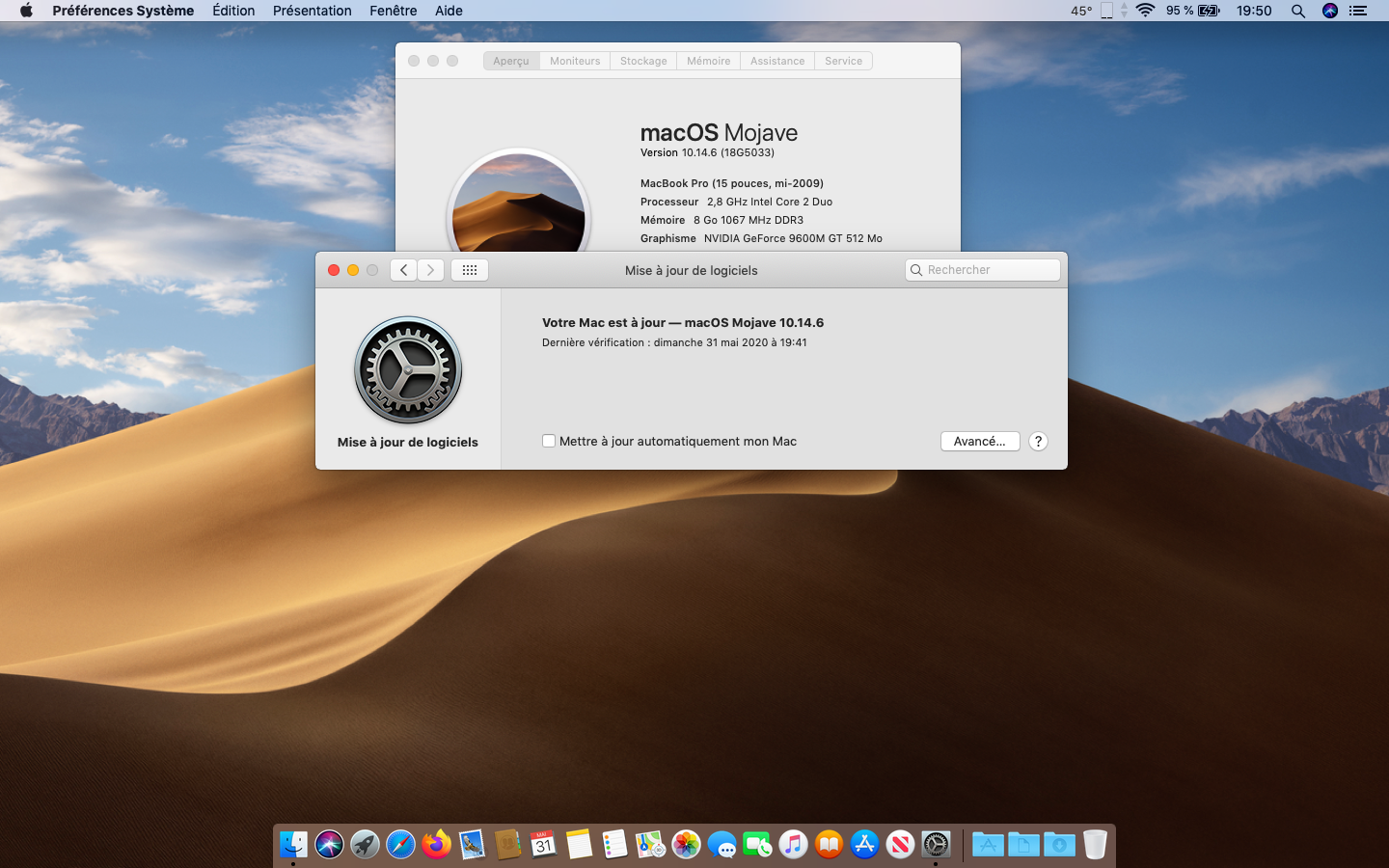This screenshot has width=1389, height=868.
Task: Open the Préférences Système menu
Action: pos(123,11)
